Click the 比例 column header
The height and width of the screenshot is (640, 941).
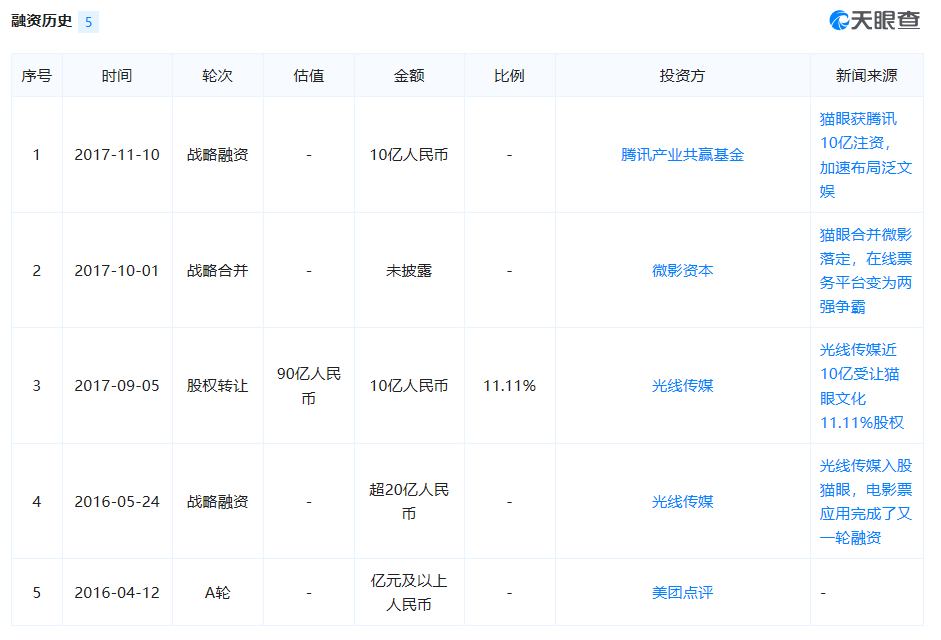509,76
